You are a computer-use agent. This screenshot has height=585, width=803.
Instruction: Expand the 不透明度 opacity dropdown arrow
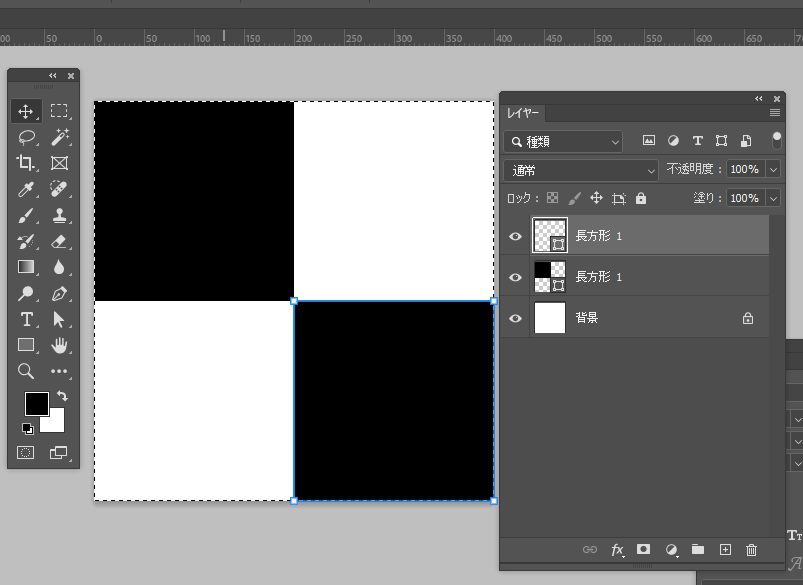pos(773,170)
